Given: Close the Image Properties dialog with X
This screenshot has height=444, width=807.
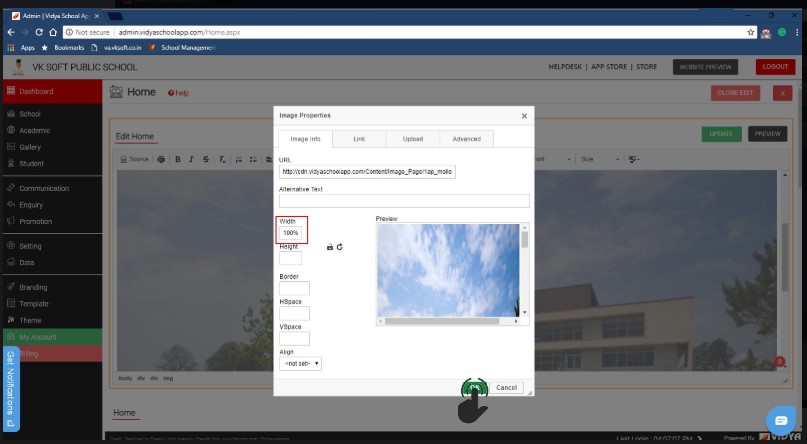Looking at the screenshot, I should pyautogui.click(x=524, y=116).
